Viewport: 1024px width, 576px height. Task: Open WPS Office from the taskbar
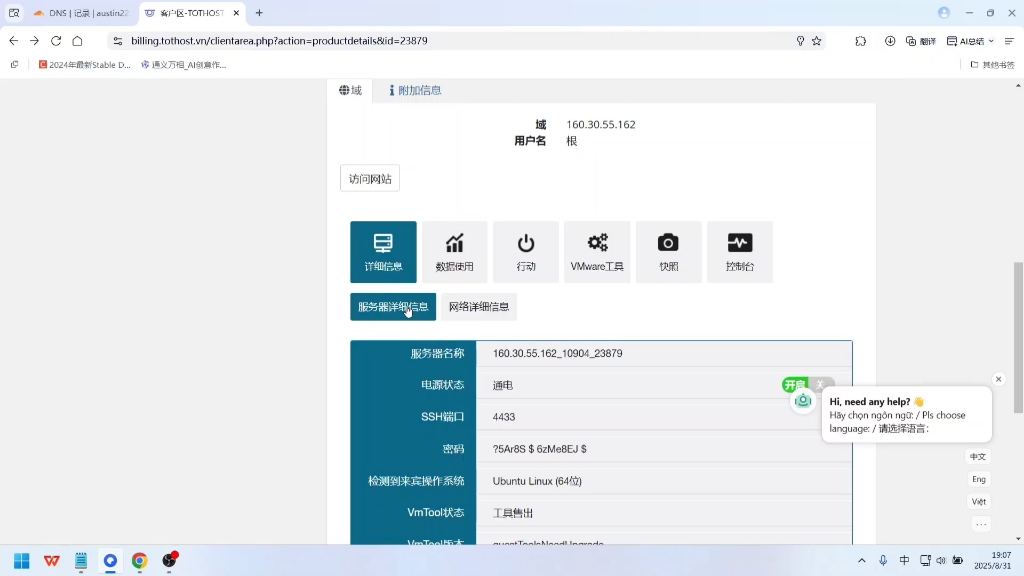coord(52,560)
